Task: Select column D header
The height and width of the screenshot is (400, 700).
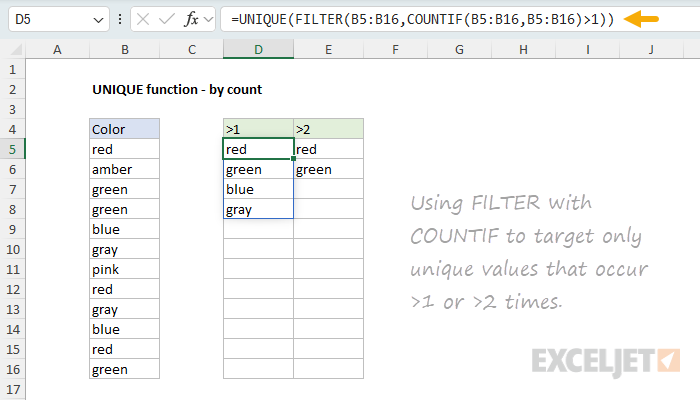Action: 258,50
